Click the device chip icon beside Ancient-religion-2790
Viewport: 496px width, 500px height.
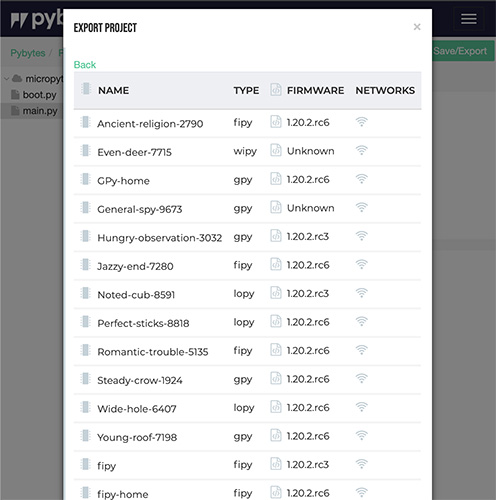pos(86,122)
